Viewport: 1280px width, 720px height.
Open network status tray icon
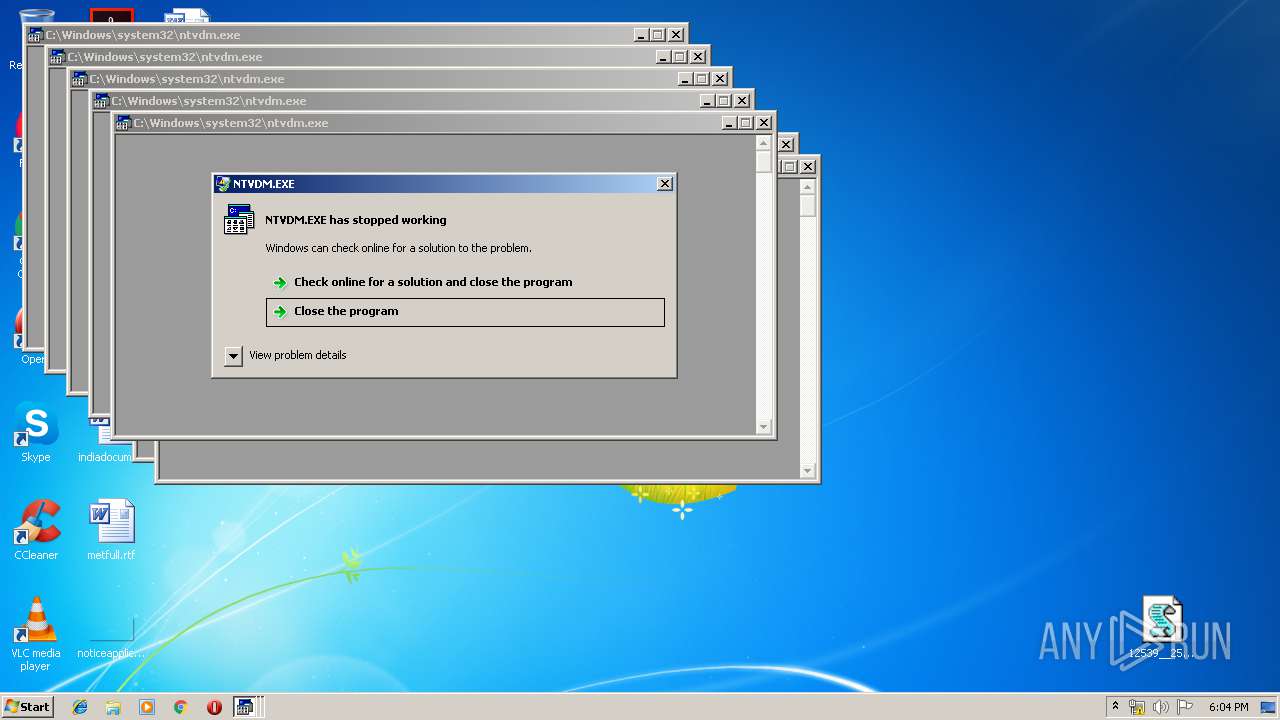click(1137, 707)
